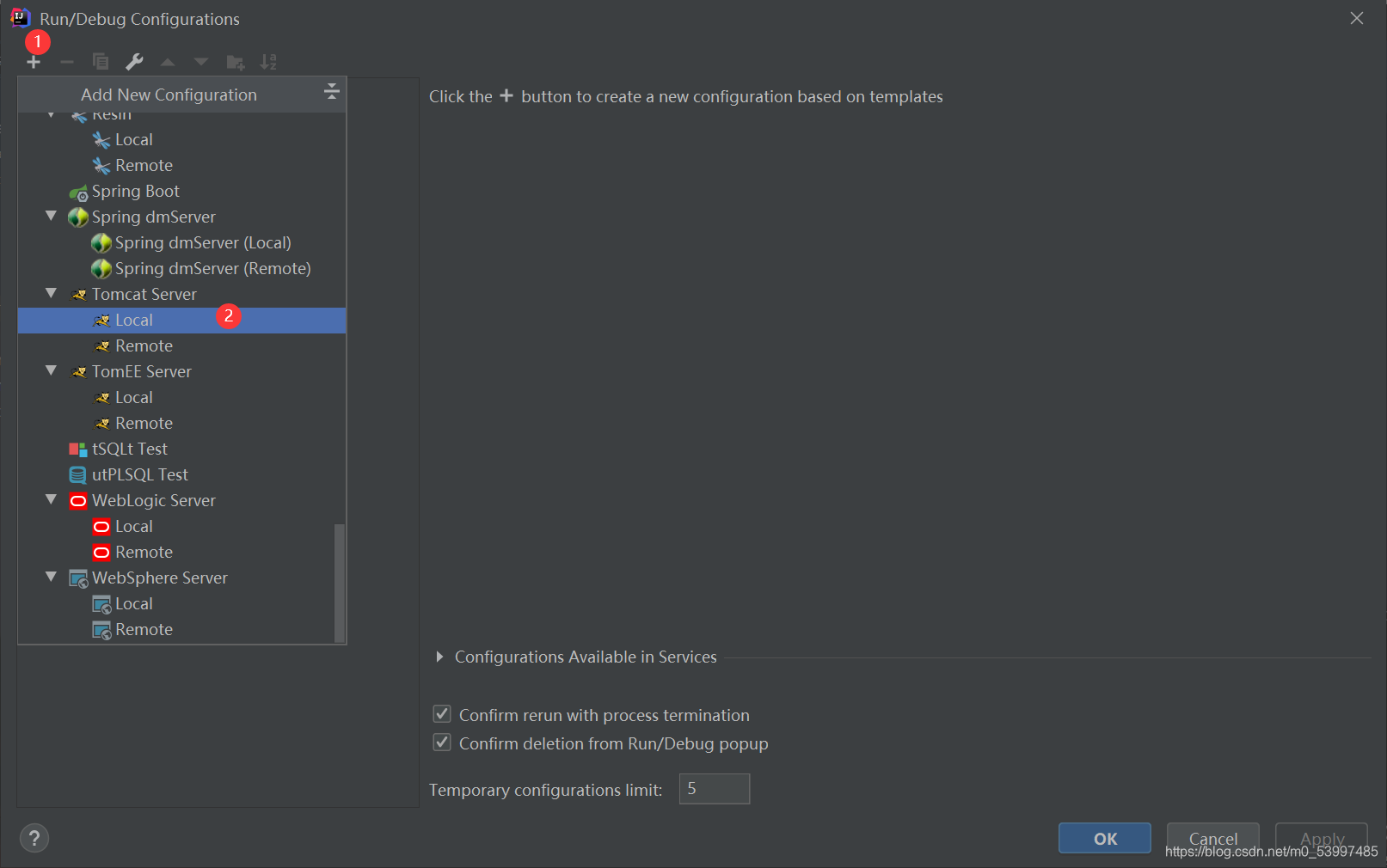
Task: Click the Help question mark button
Action: [34, 838]
